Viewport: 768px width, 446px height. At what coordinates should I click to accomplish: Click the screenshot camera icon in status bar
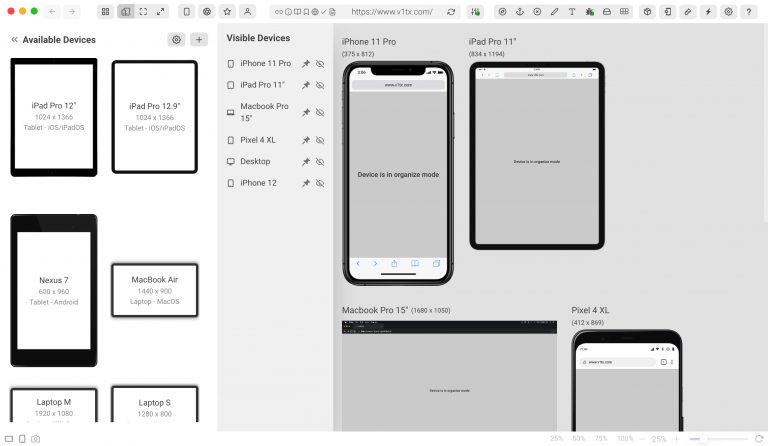36,439
